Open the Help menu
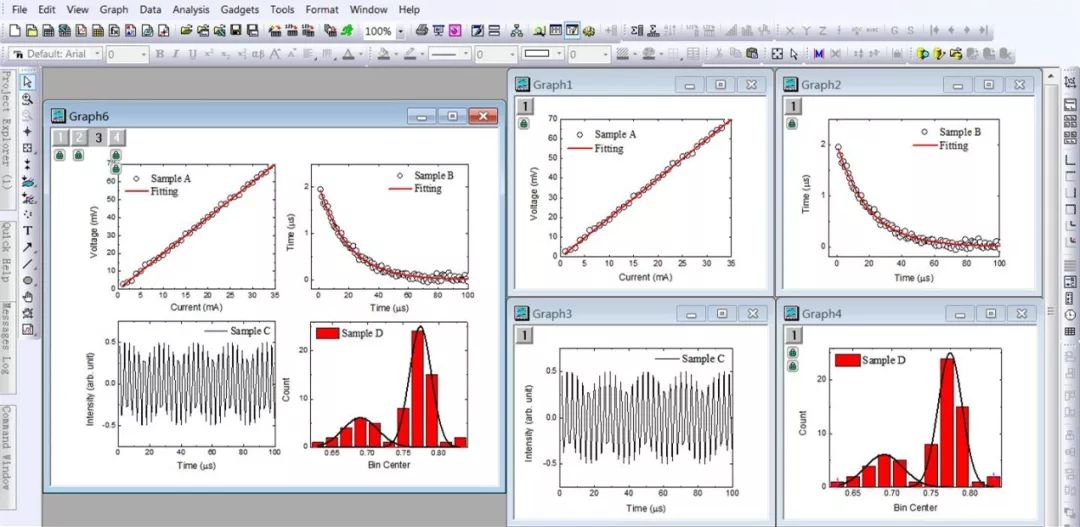1080x527 pixels. click(409, 10)
